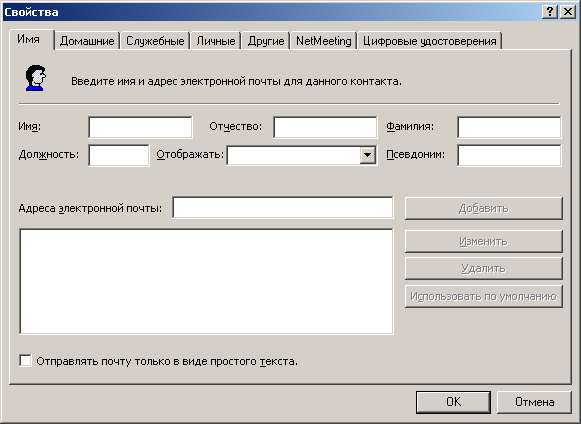Close the Свойства dialog with X
This screenshot has height=424, width=581.
(x=568, y=12)
